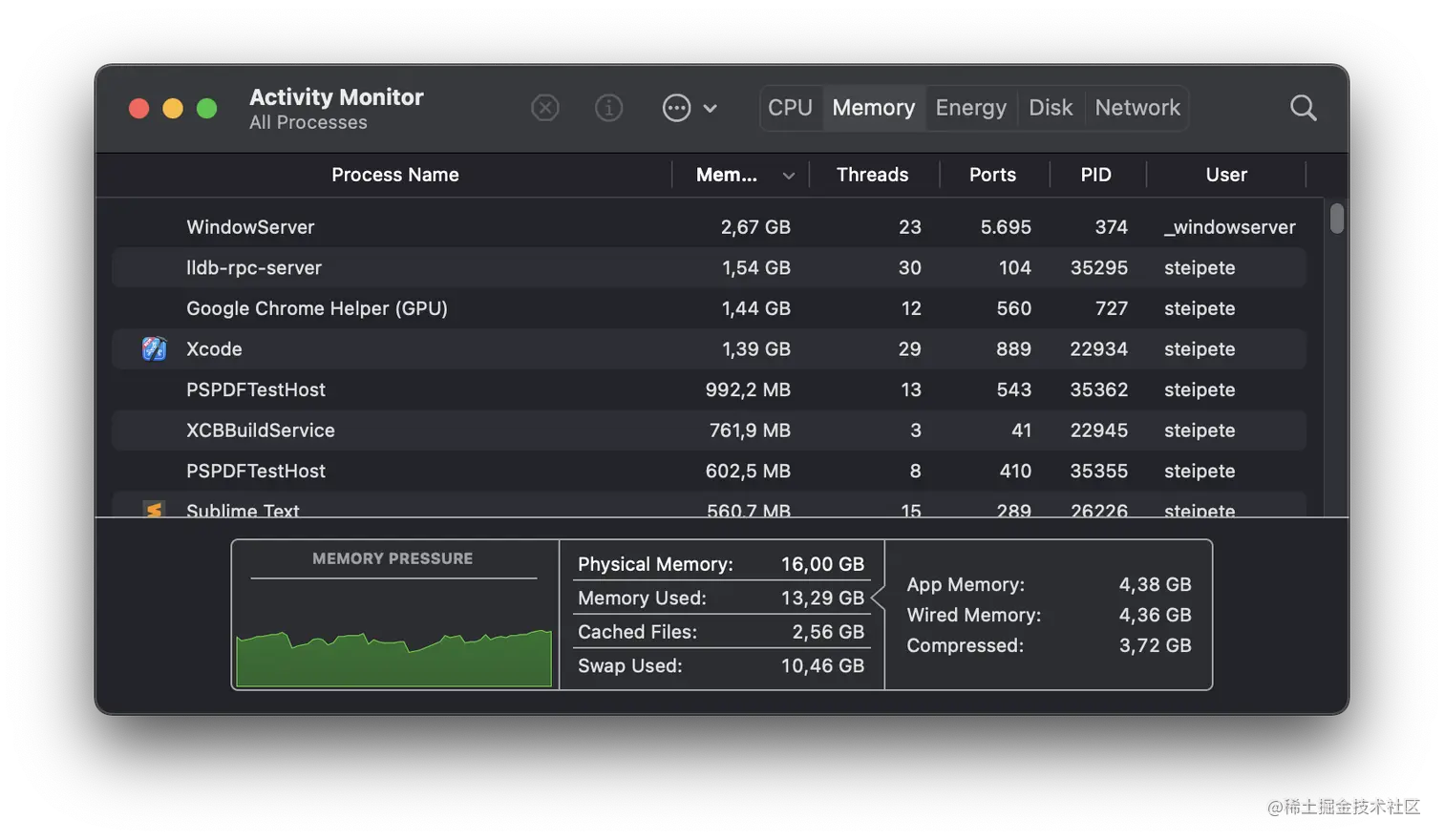The height and width of the screenshot is (840, 1444).
Task: Click the _windowserver user cell
Action: coord(1230,227)
